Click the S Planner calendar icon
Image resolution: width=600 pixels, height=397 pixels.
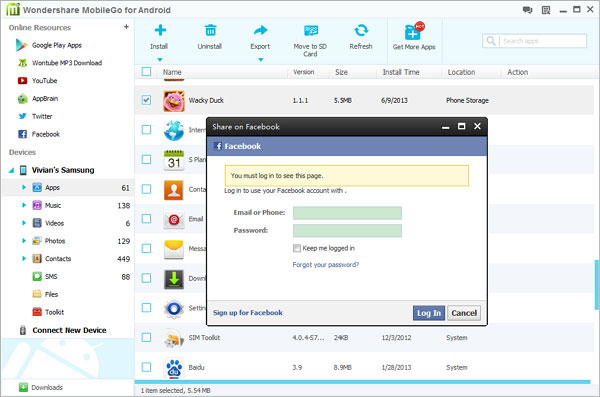click(x=174, y=160)
